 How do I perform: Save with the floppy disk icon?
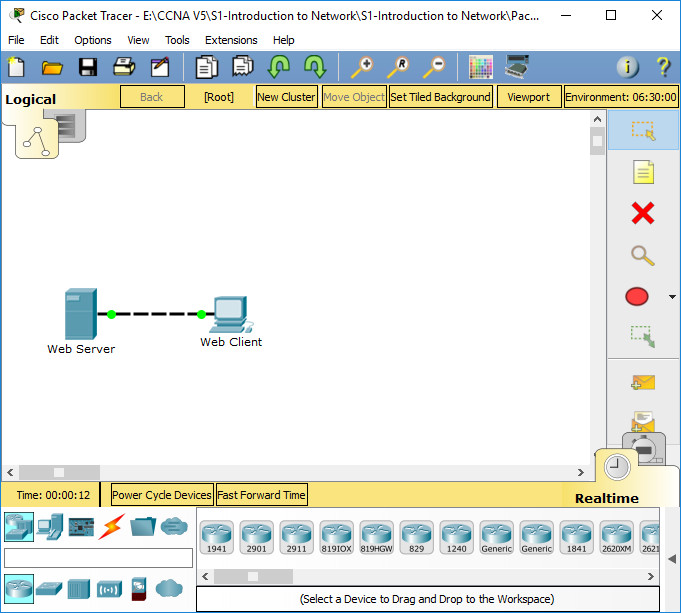(88, 67)
